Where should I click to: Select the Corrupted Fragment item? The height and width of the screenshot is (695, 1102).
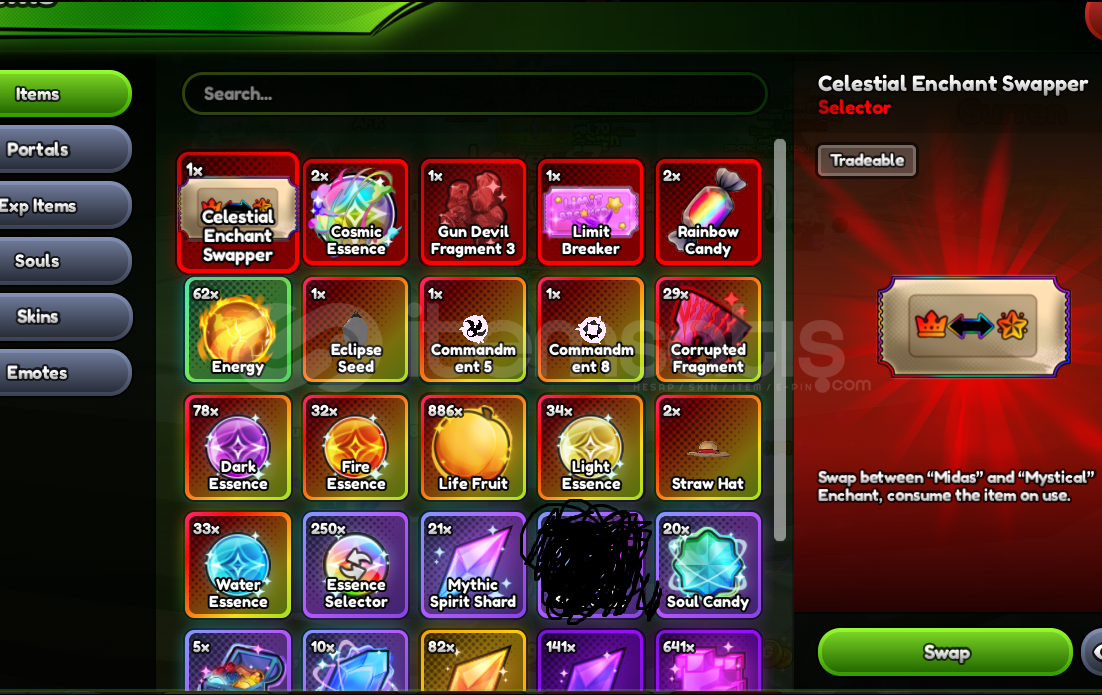click(708, 330)
